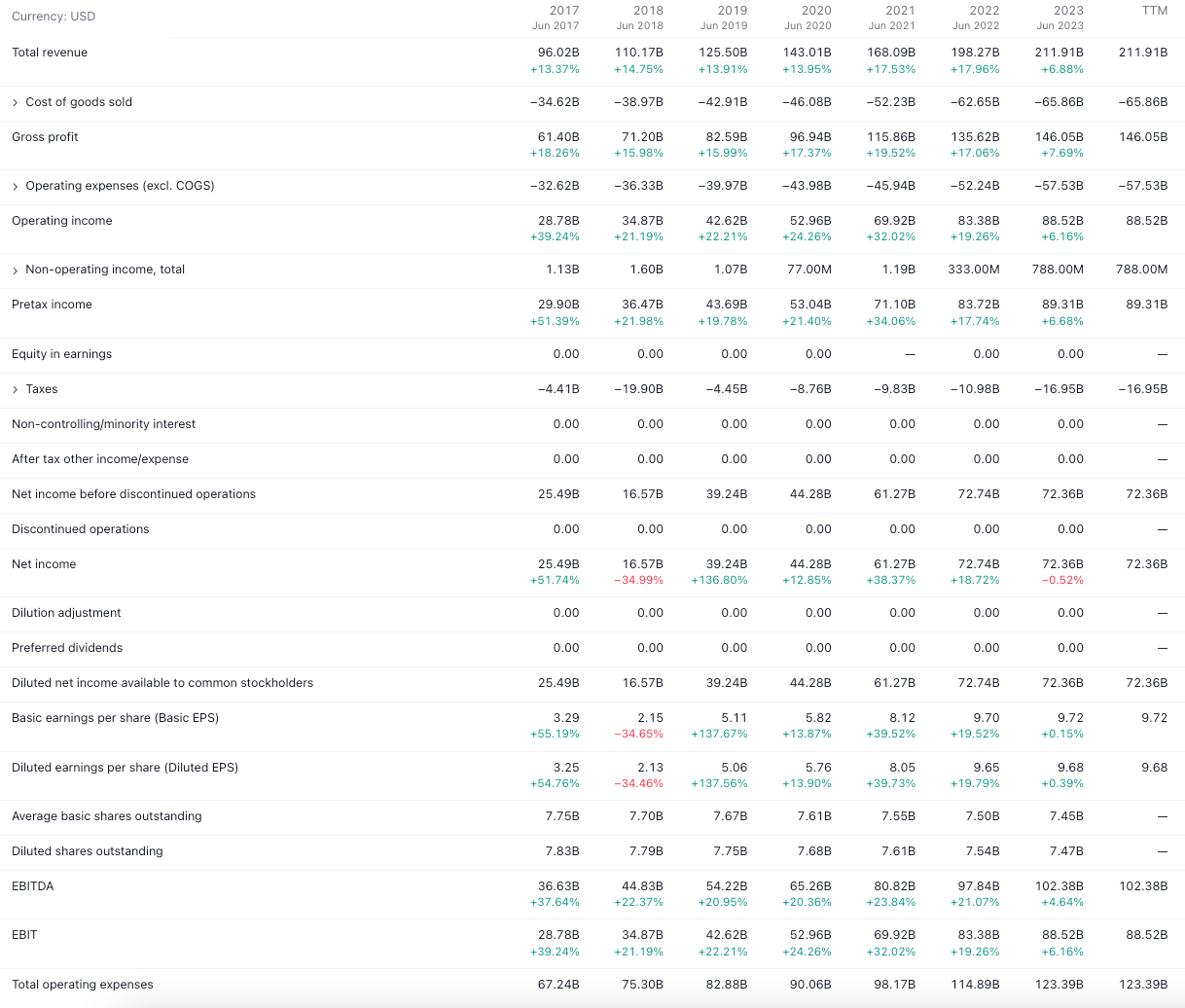Click the Basic earnings per share row
The image size is (1185, 1008).
tap(115, 717)
